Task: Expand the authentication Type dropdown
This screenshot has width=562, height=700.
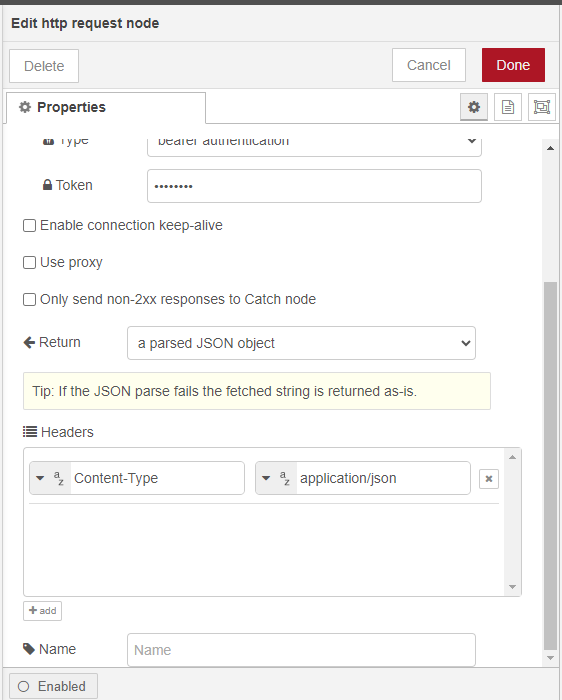Action: coord(314,142)
